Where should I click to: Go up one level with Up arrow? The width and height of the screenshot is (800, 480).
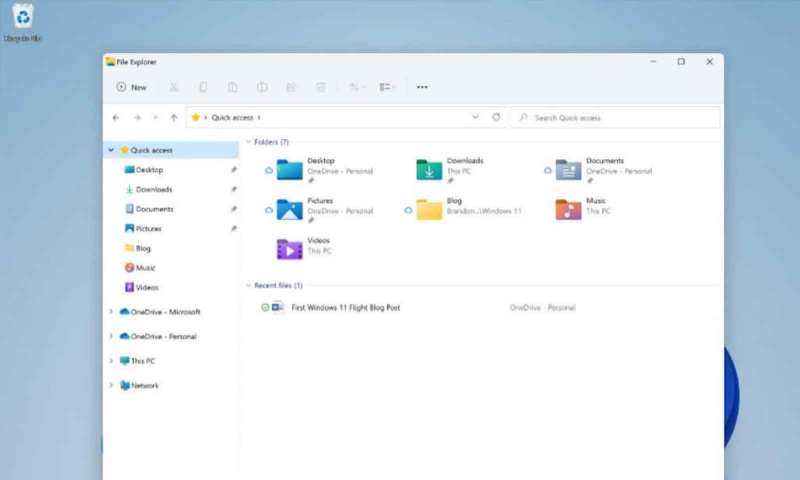coord(174,118)
